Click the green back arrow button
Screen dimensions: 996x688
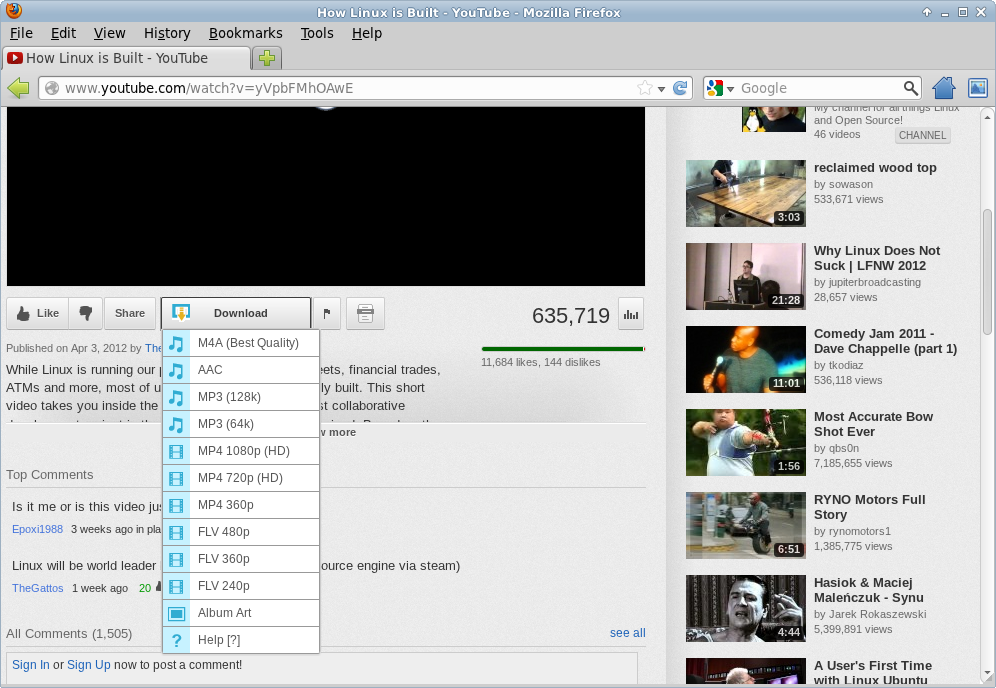[x=18, y=88]
